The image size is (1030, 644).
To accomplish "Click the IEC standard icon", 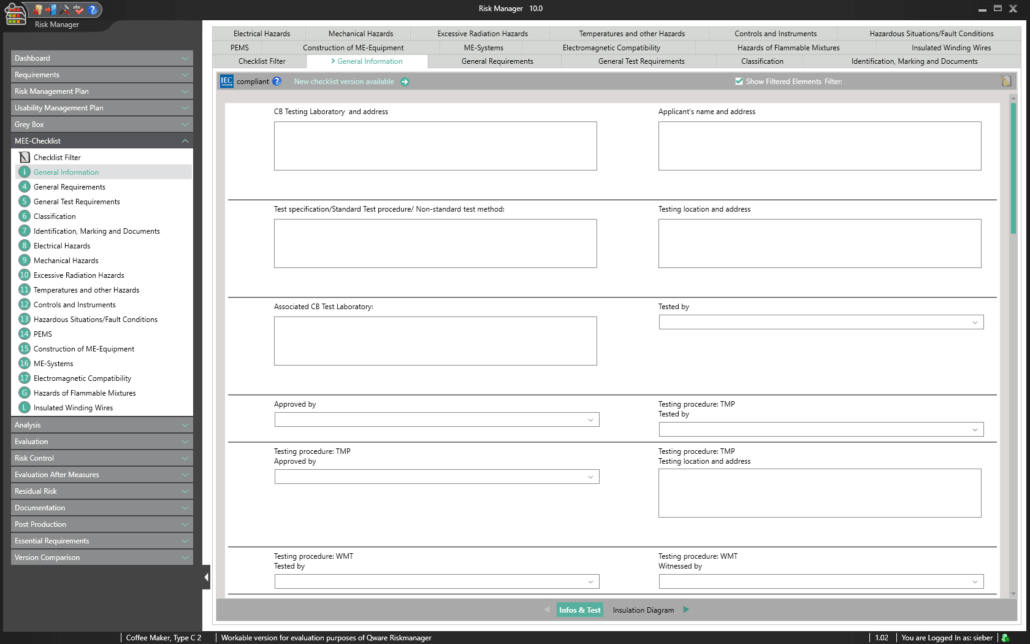I will click(227, 81).
